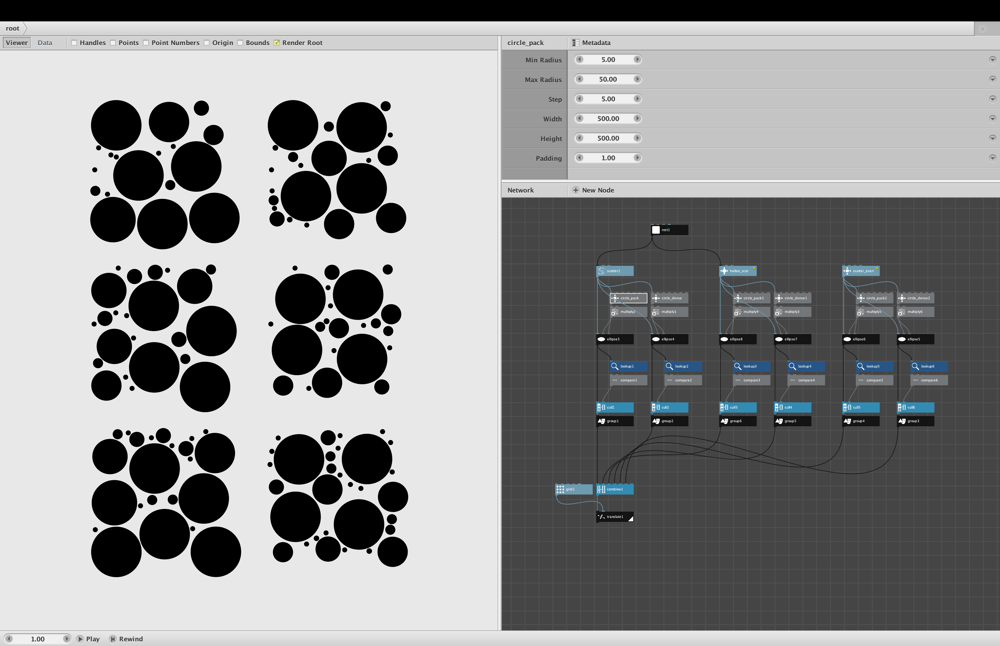Click the lookup4 node

click(807, 367)
